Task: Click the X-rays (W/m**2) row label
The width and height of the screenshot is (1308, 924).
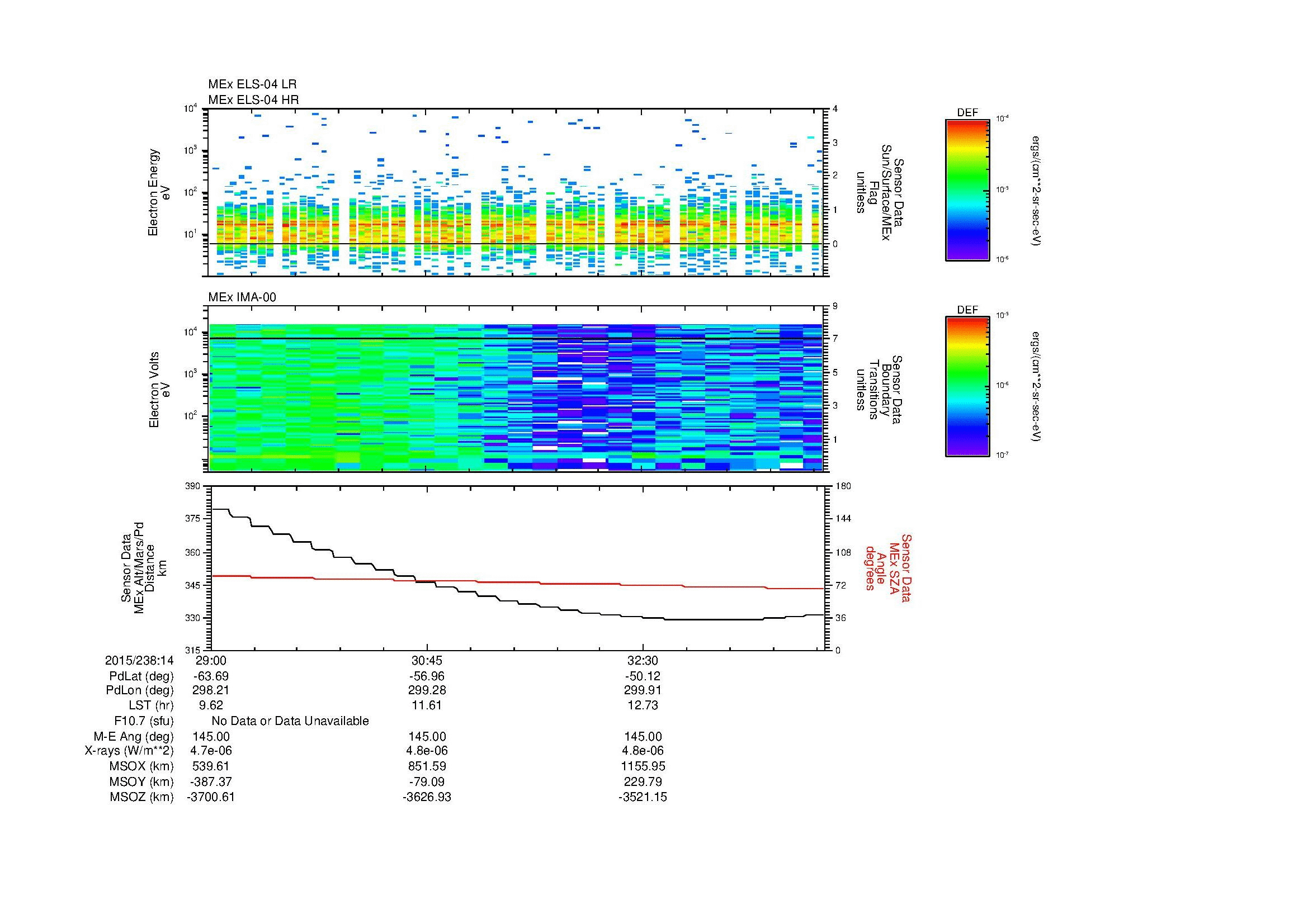Action: tap(129, 751)
